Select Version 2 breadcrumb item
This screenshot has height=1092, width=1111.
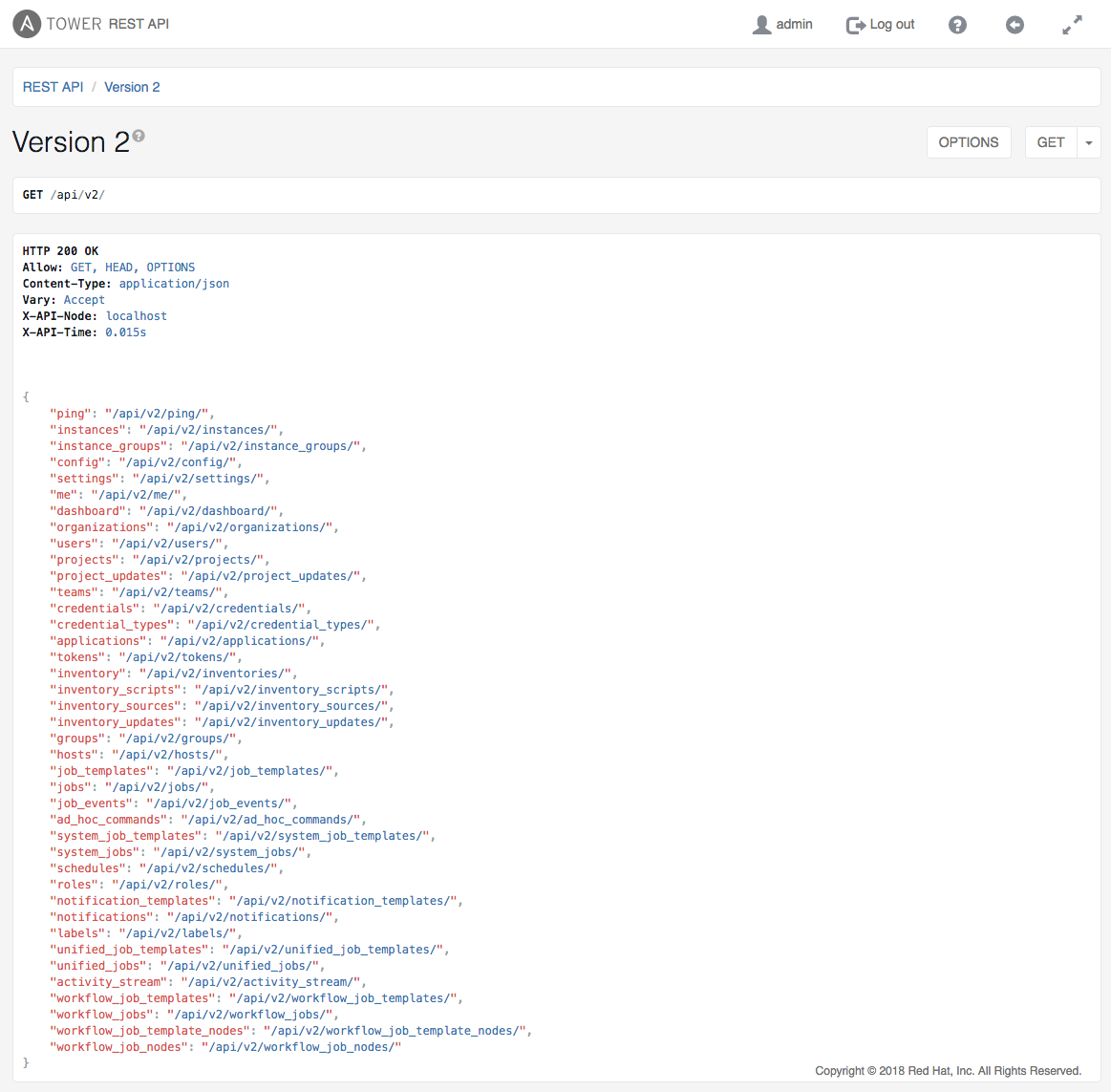132,87
